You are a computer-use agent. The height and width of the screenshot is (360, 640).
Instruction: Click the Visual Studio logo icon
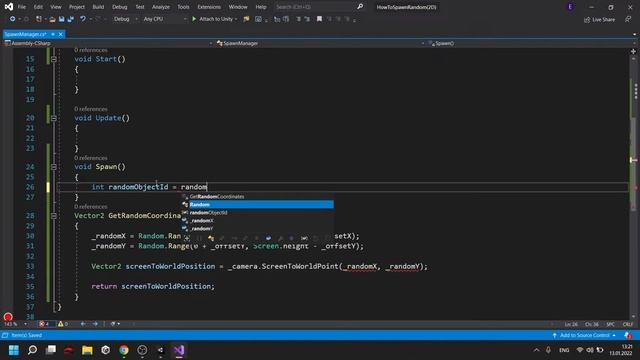click(x=9, y=7)
